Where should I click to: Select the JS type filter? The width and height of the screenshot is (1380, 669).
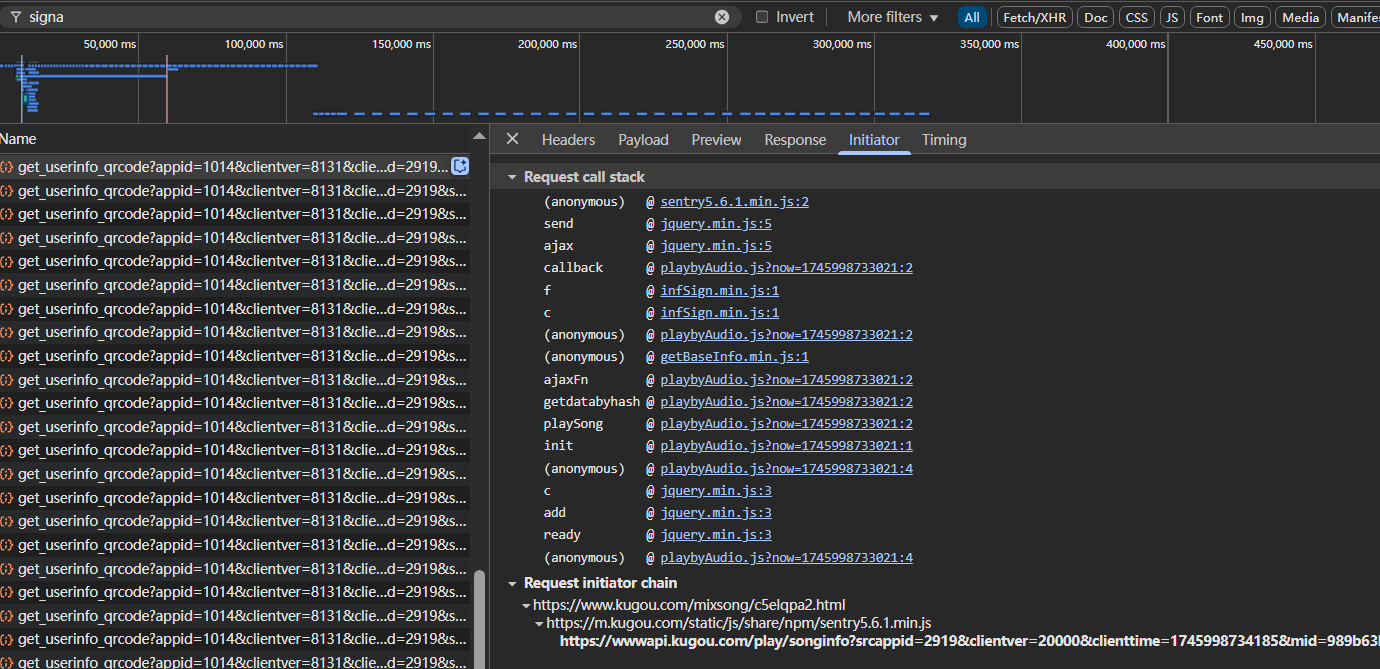coord(1171,17)
